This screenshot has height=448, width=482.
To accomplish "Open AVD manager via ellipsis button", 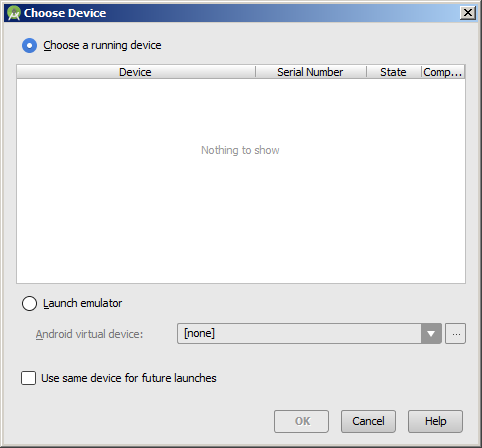I will (456, 333).
